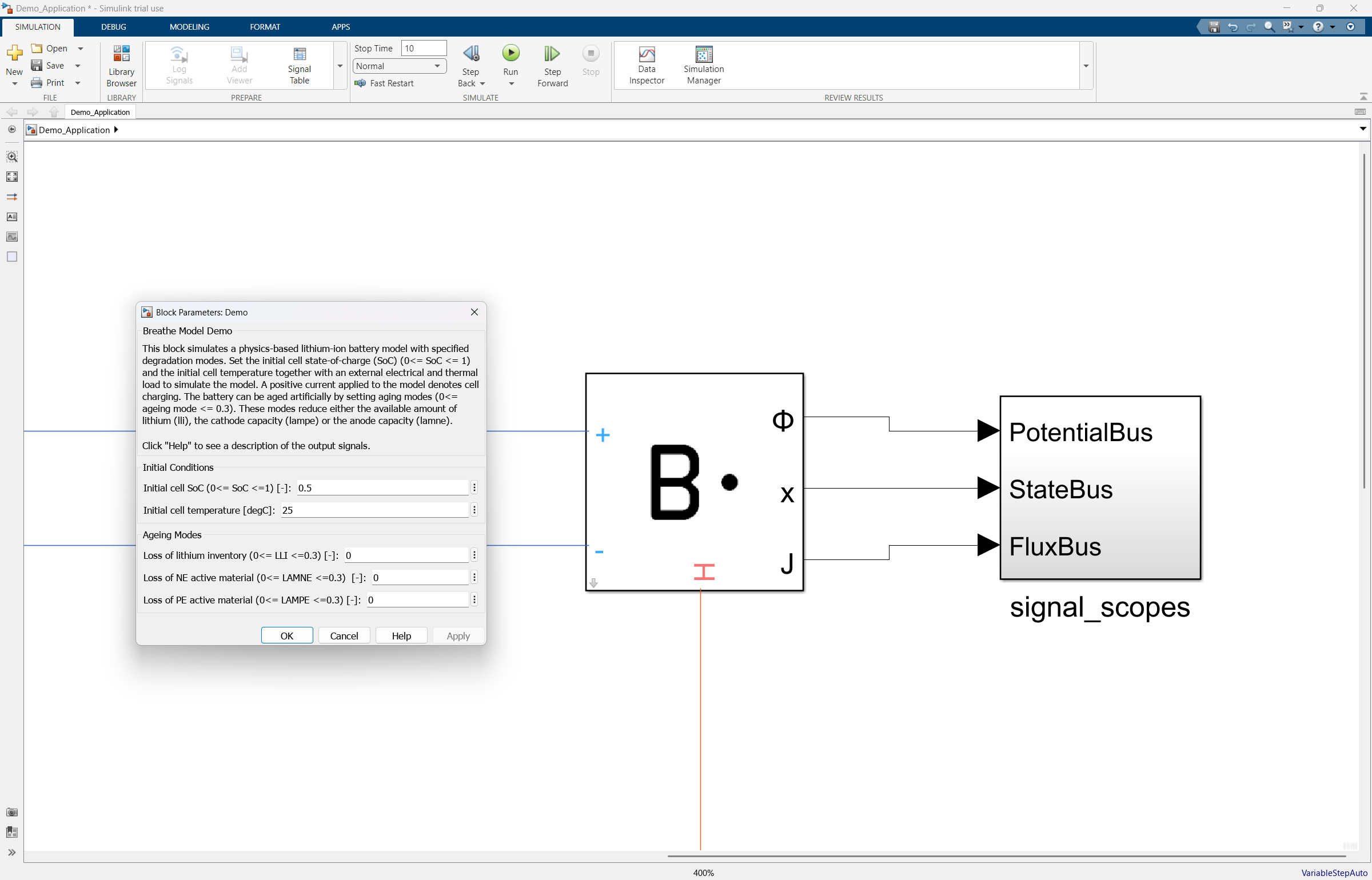The image size is (1372, 880).
Task: Click the Demo_Application model tab
Action: pos(100,112)
